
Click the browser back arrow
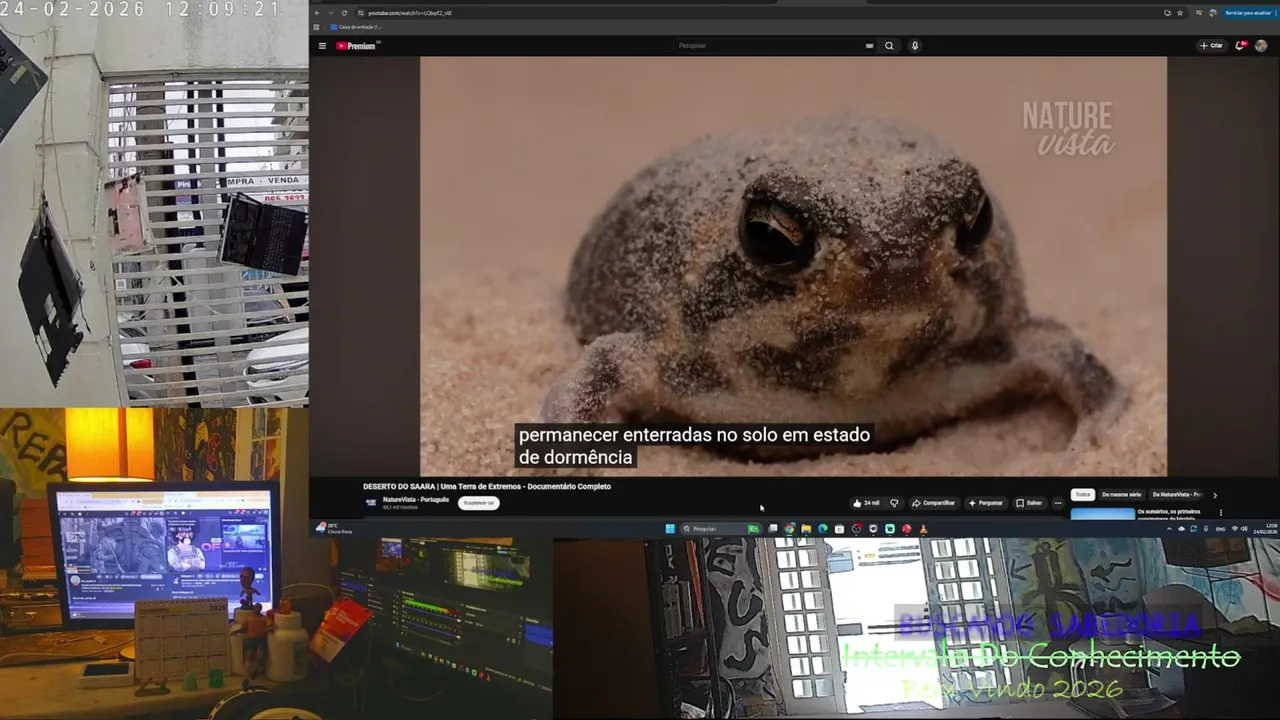click(x=317, y=13)
